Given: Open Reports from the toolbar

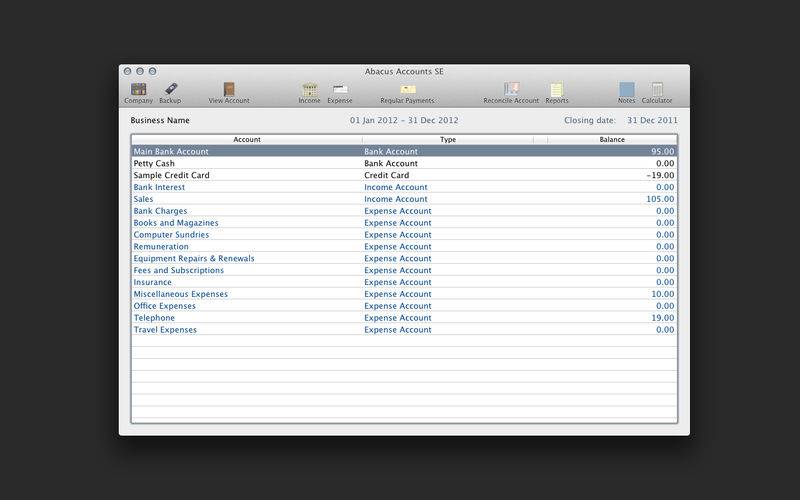Looking at the screenshot, I should pyautogui.click(x=557, y=93).
